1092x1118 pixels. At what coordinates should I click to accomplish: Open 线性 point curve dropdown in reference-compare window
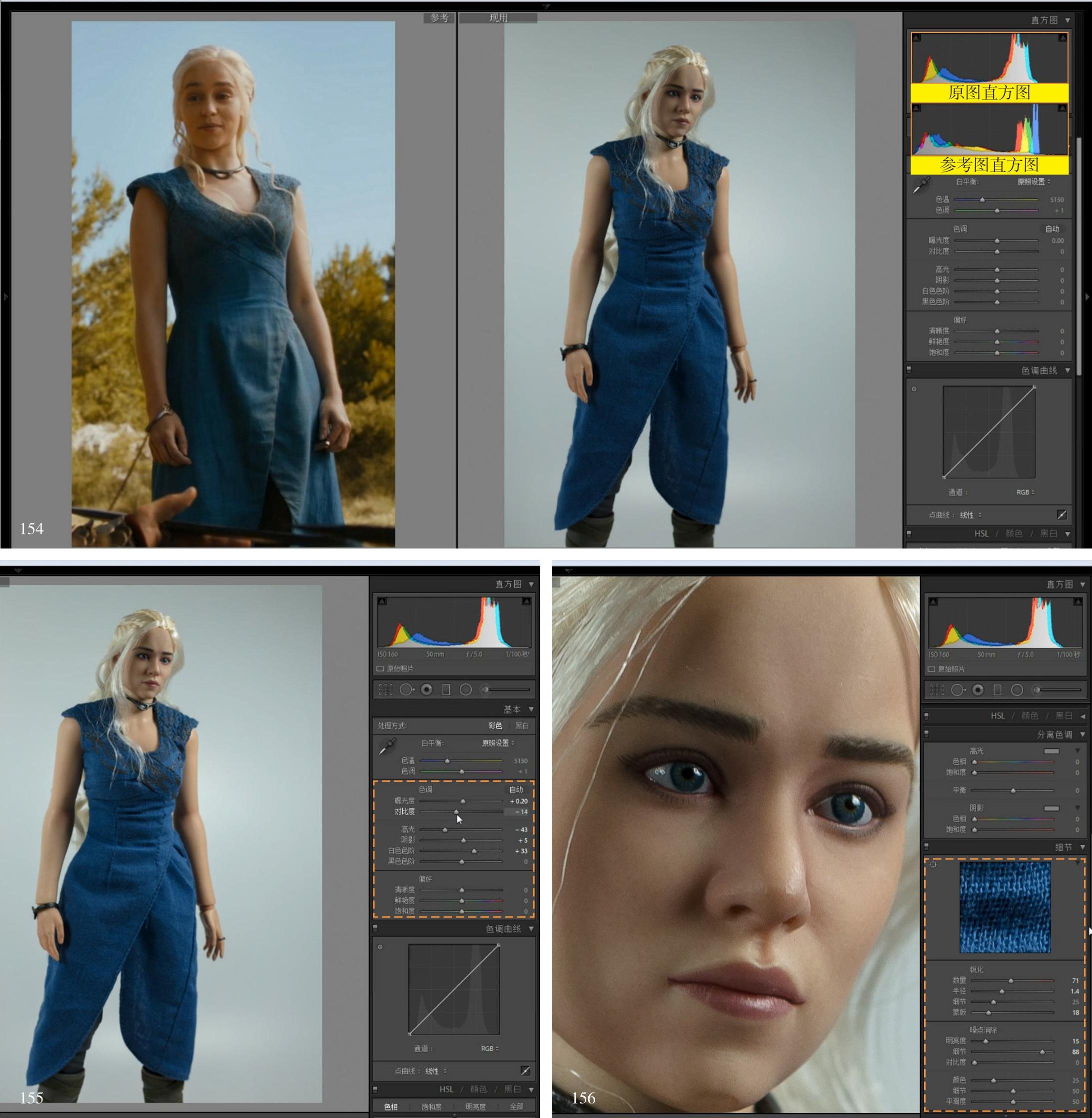click(x=971, y=515)
